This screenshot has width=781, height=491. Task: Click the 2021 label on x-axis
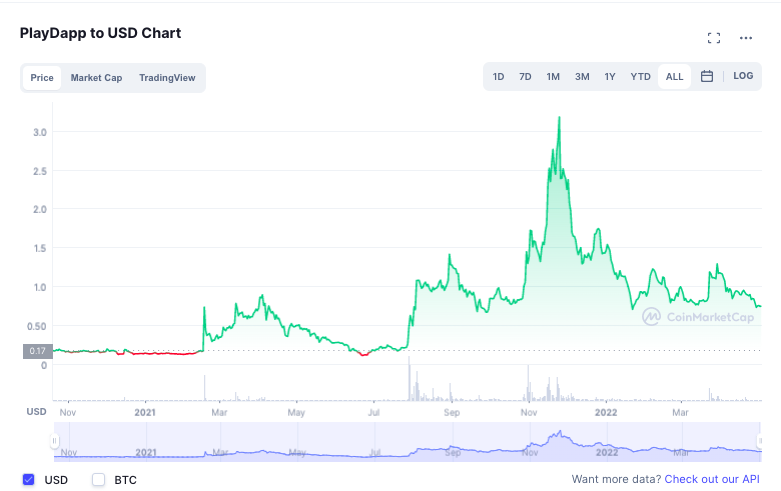(x=145, y=413)
